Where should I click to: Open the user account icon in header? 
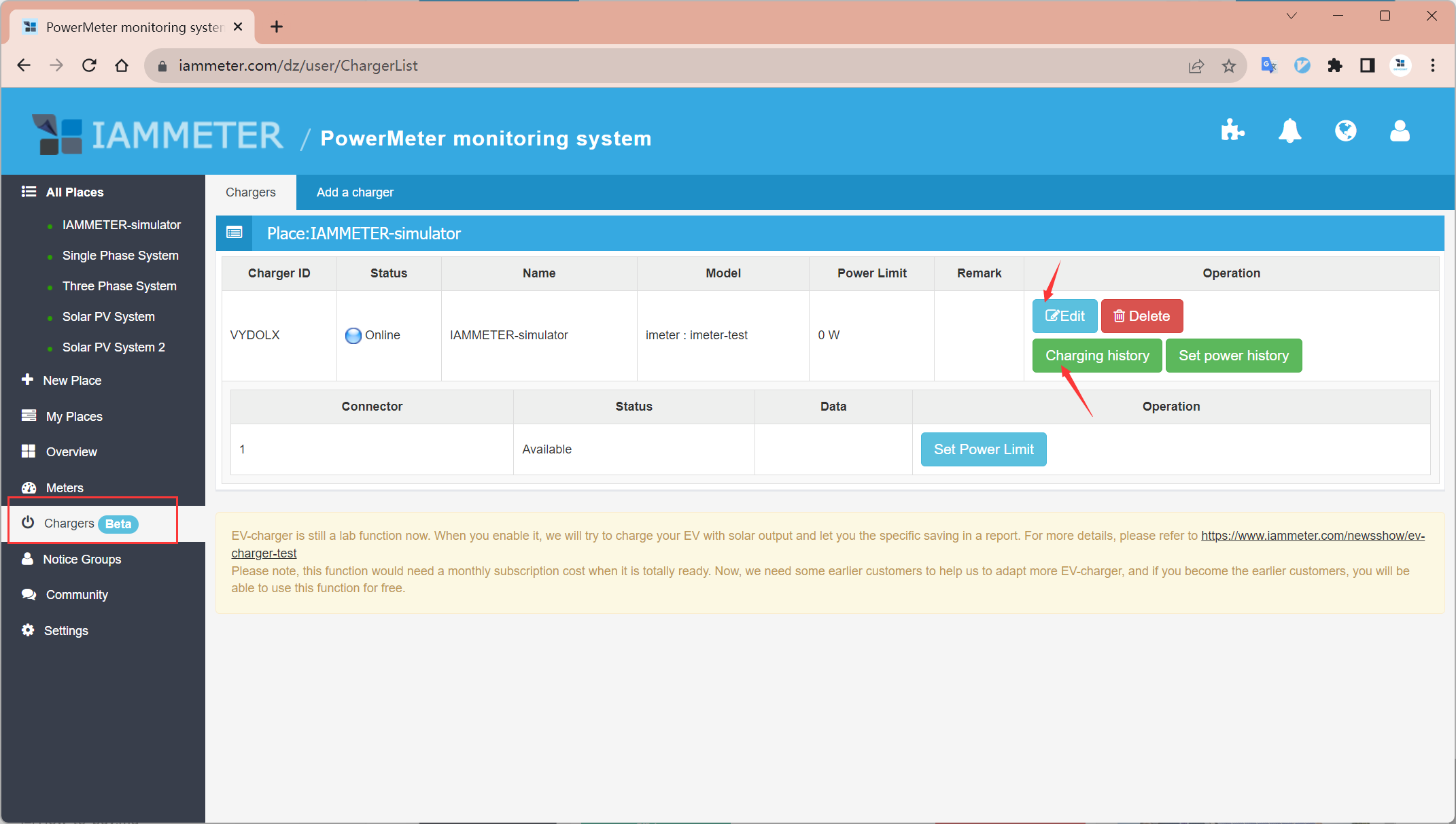1400,131
